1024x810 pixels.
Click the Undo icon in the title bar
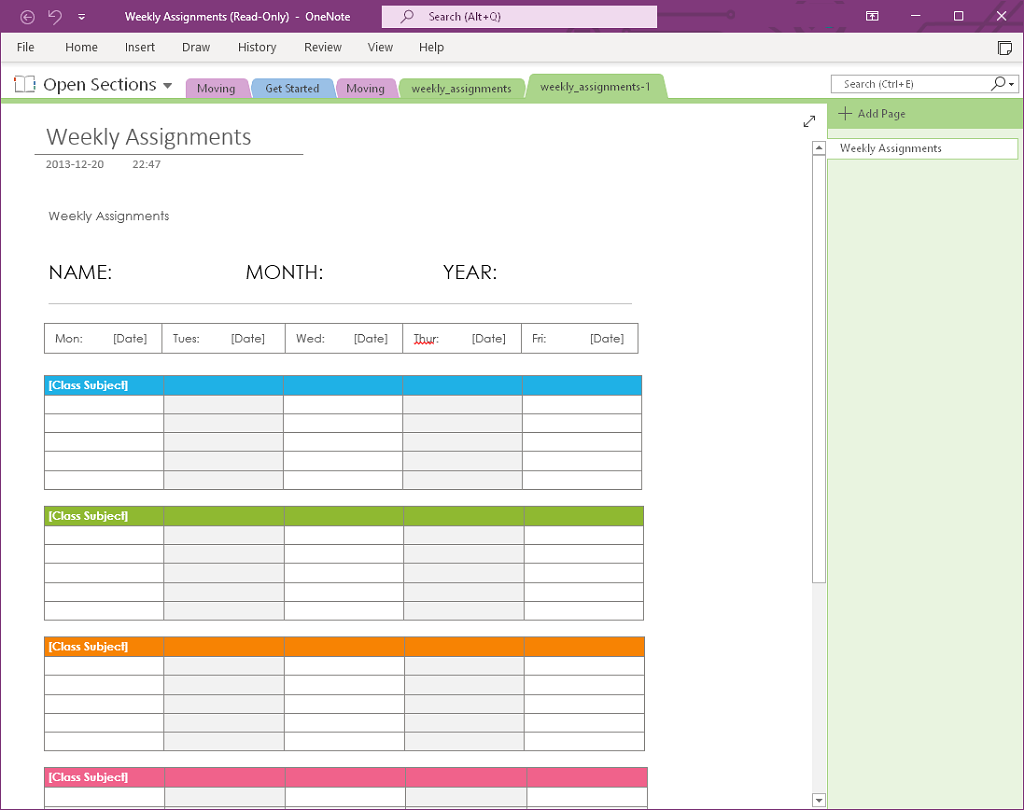(x=55, y=16)
